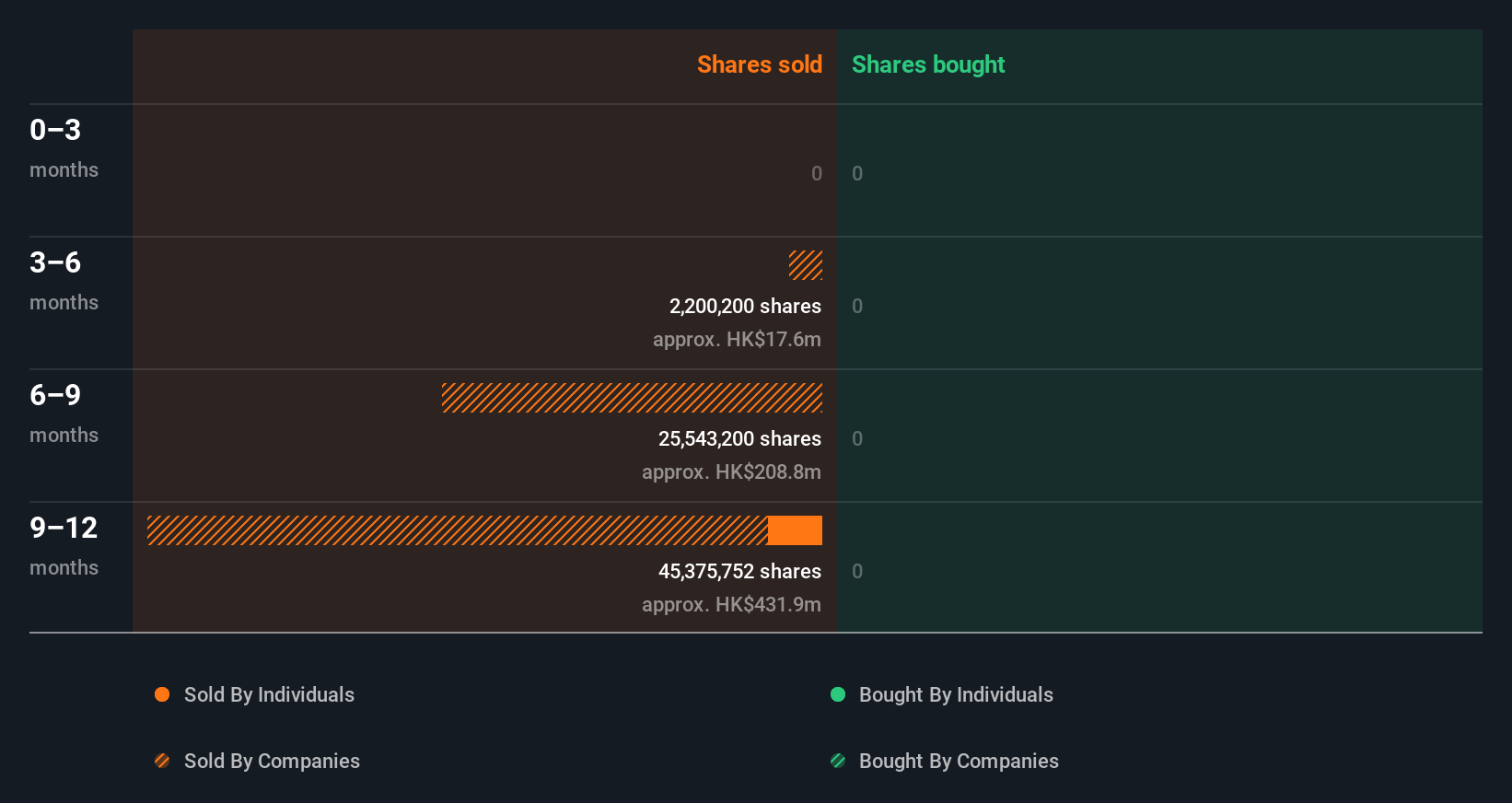Click the 2,200,200 shares value

tap(745, 306)
